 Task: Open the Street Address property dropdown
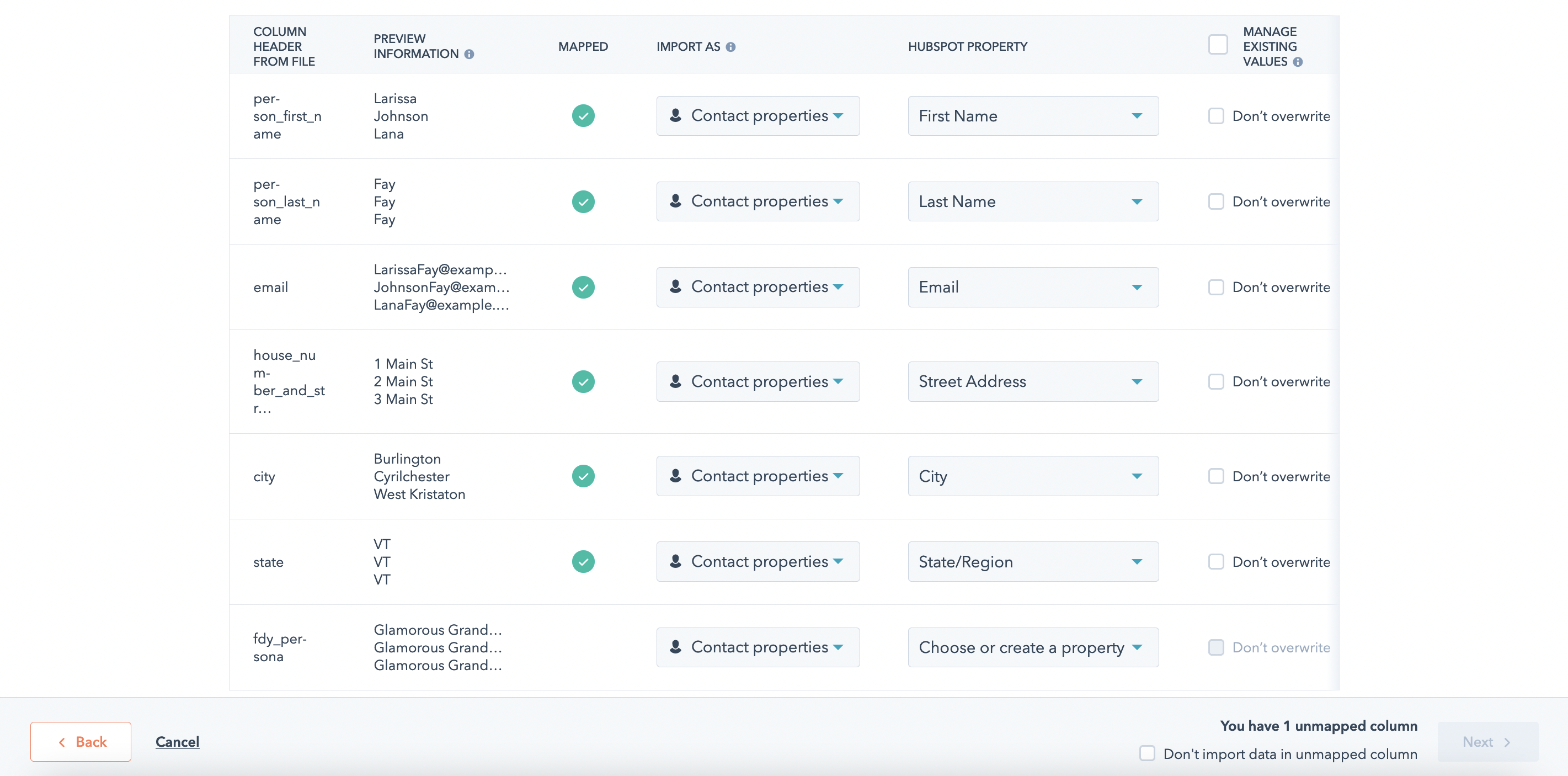point(1033,381)
